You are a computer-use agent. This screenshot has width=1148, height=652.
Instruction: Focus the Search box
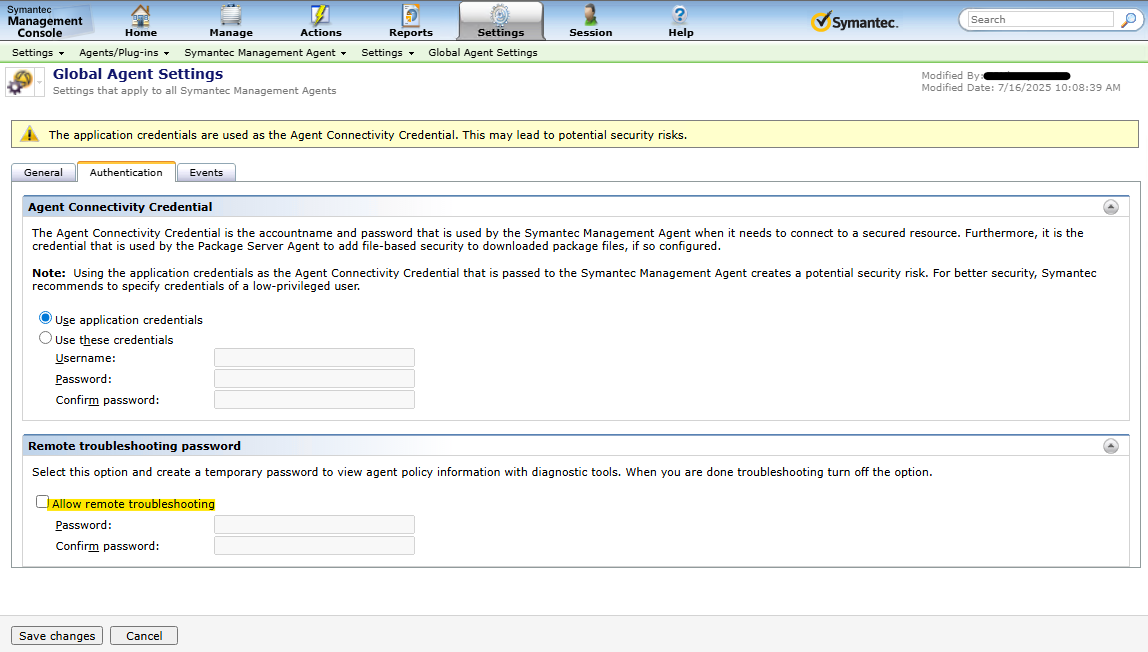(1040, 20)
